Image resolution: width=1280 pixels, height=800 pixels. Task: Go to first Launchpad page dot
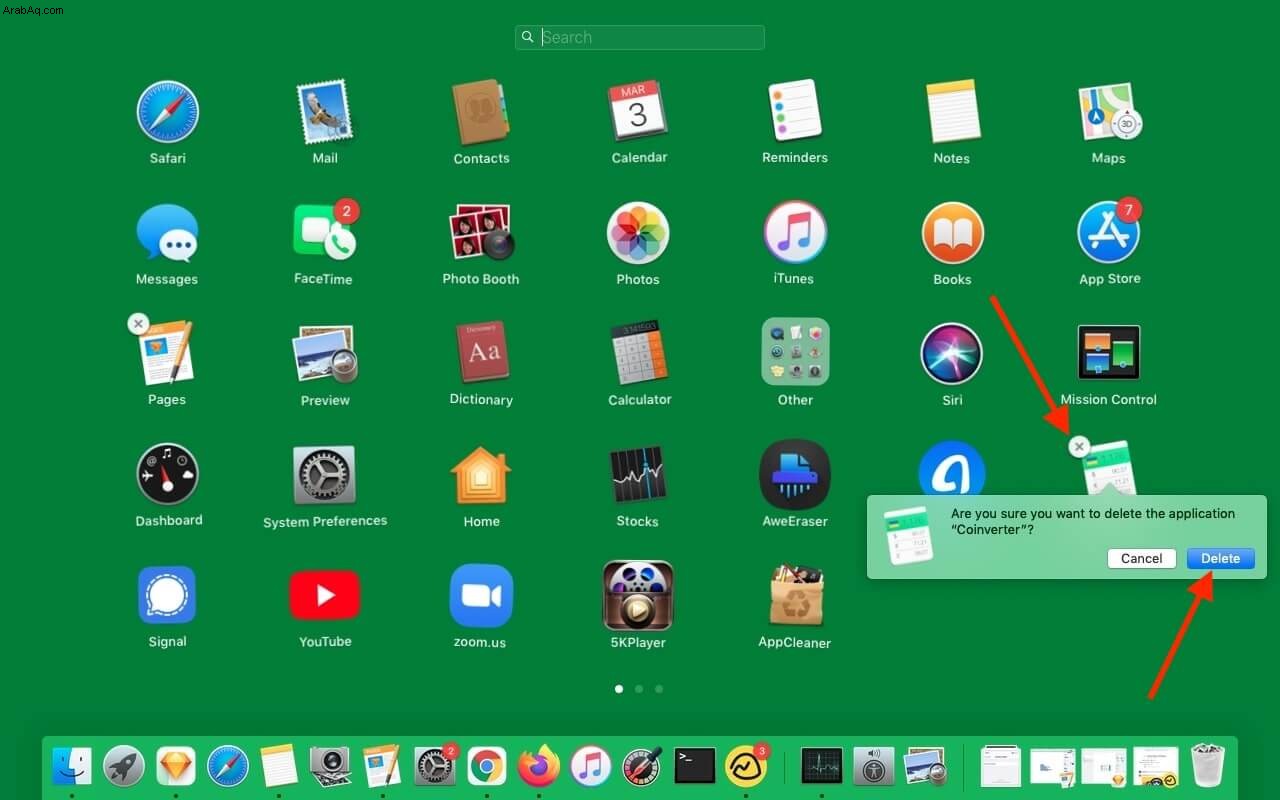click(x=619, y=689)
